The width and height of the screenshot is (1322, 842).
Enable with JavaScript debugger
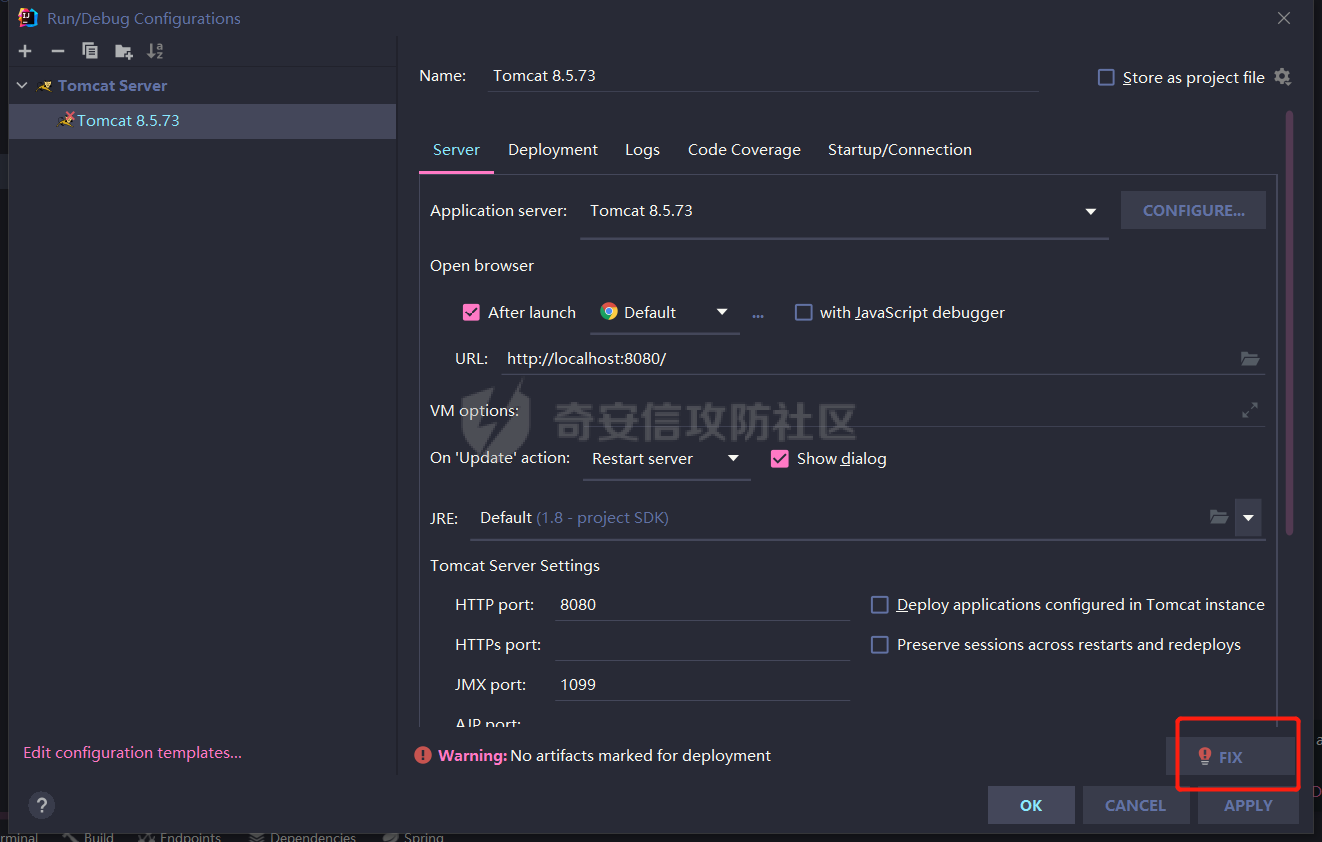click(x=803, y=312)
